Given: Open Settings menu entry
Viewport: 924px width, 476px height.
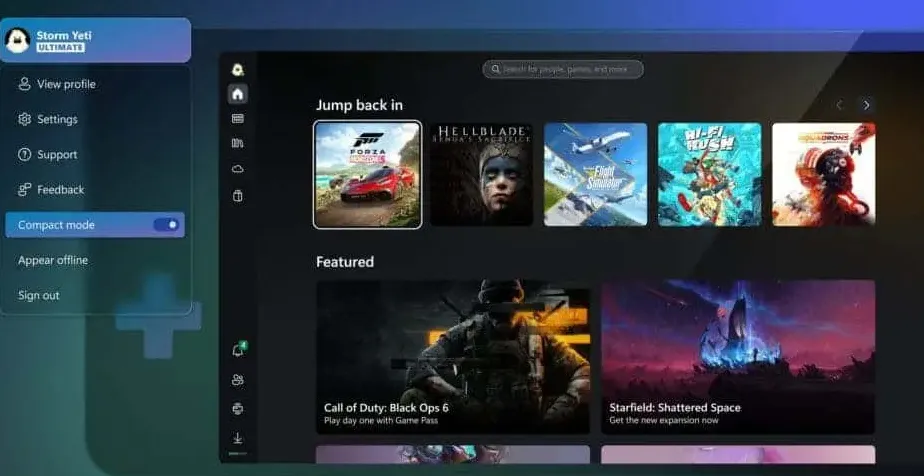Looking at the screenshot, I should pos(95,119).
